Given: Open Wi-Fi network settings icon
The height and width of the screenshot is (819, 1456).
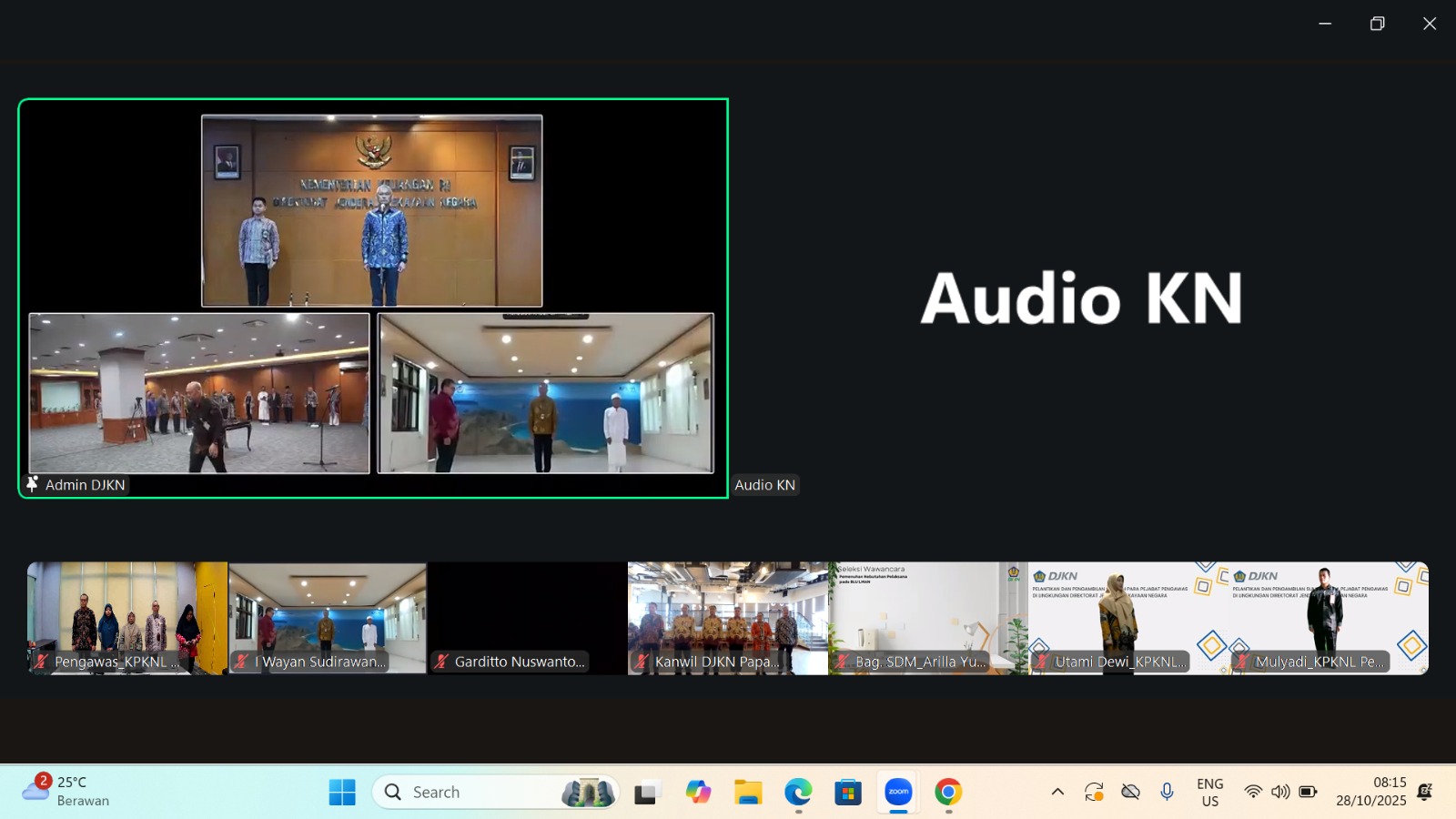Looking at the screenshot, I should (1253, 792).
